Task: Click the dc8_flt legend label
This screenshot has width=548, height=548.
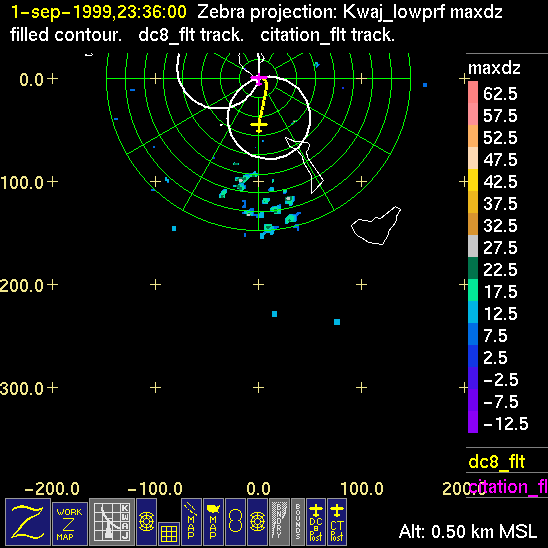Action: click(x=497, y=461)
